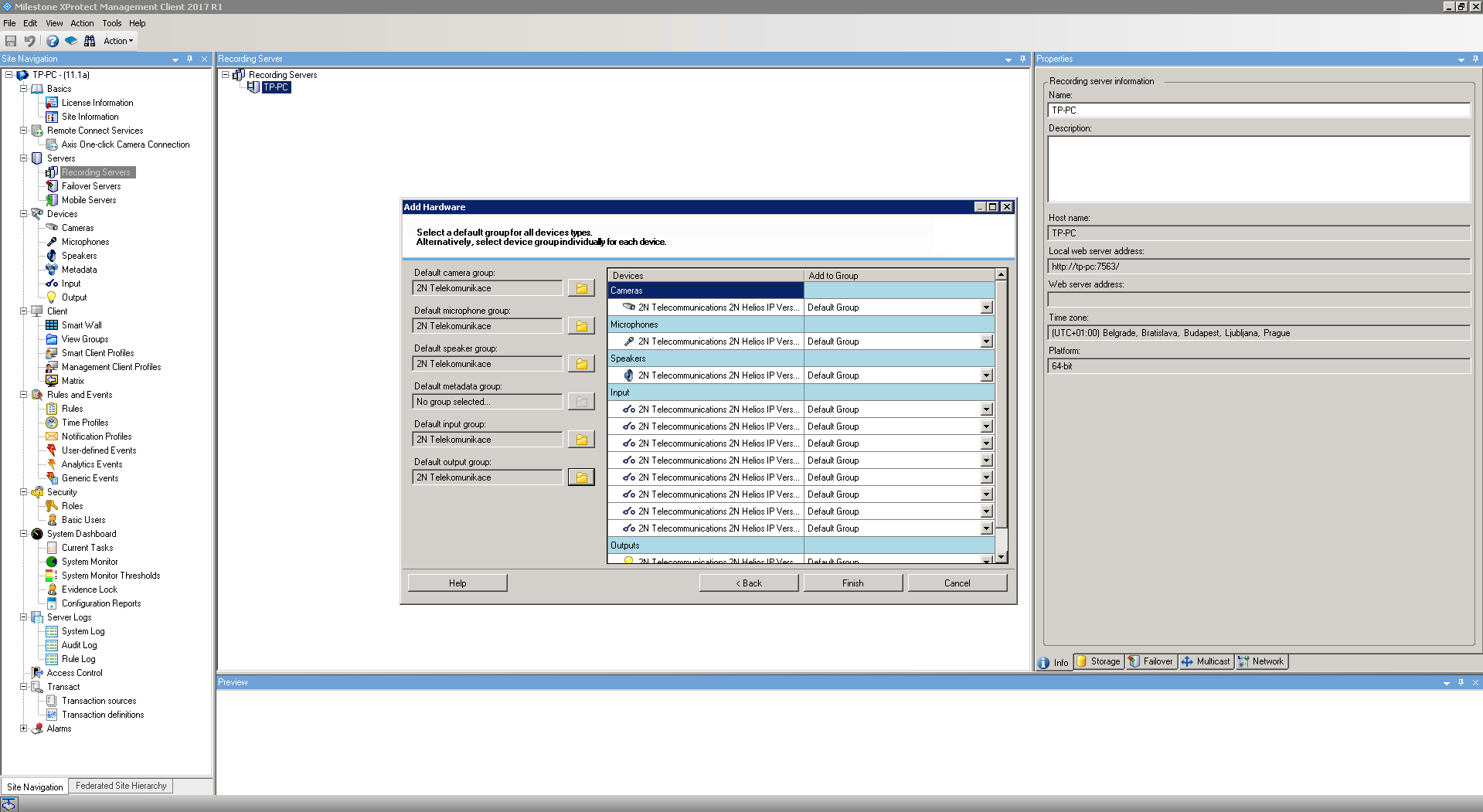
Task: Click the Smart Wall icon under Client
Action: click(x=52, y=325)
